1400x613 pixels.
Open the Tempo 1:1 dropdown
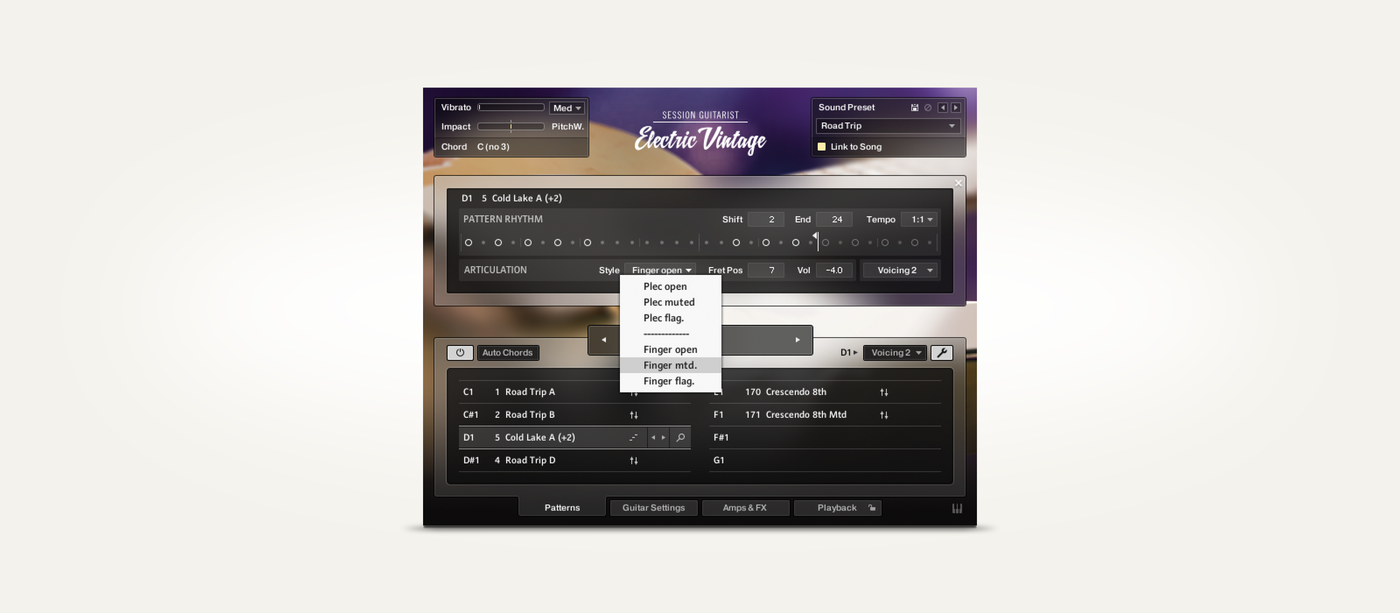pyautogui.click(x=919, y=219)
